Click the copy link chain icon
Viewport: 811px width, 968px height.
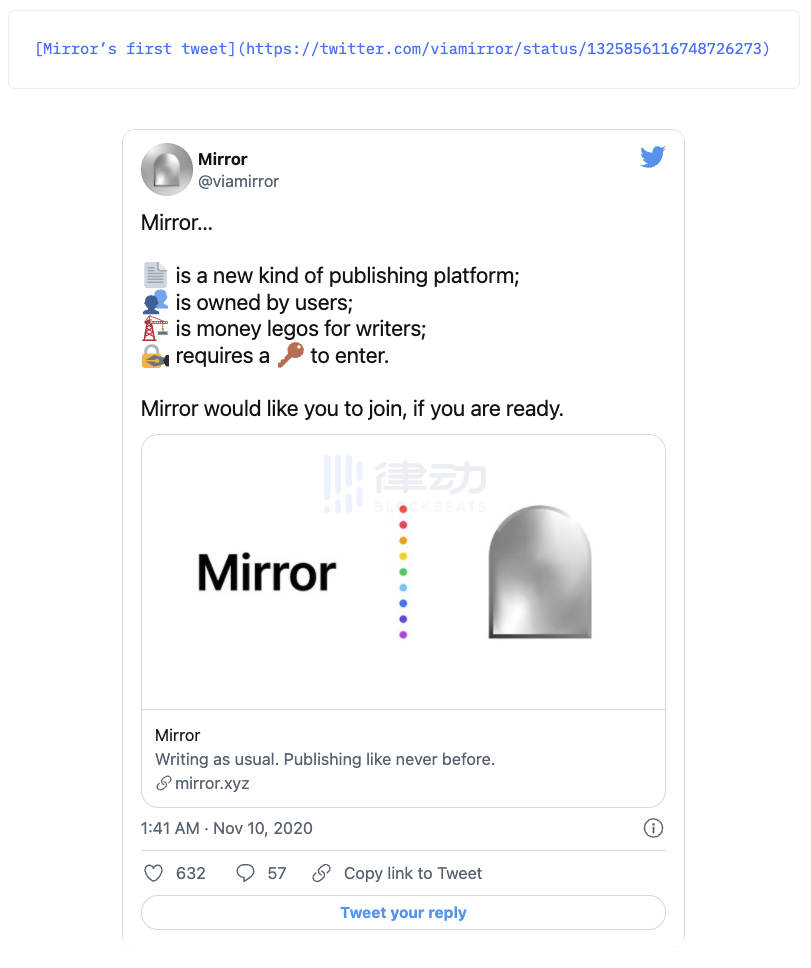pos(321,873)
